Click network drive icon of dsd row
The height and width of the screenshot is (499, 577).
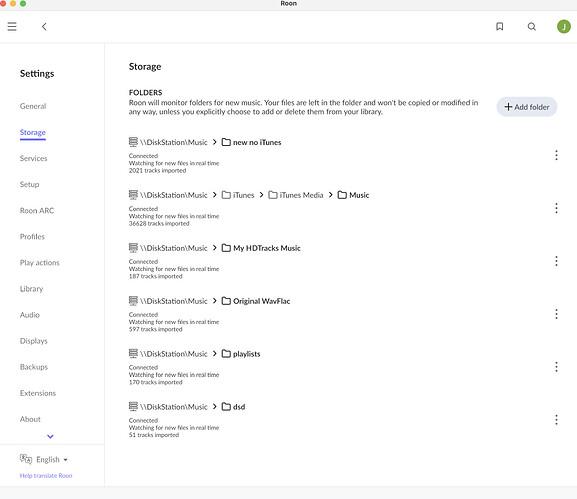(x=133, y=407)
